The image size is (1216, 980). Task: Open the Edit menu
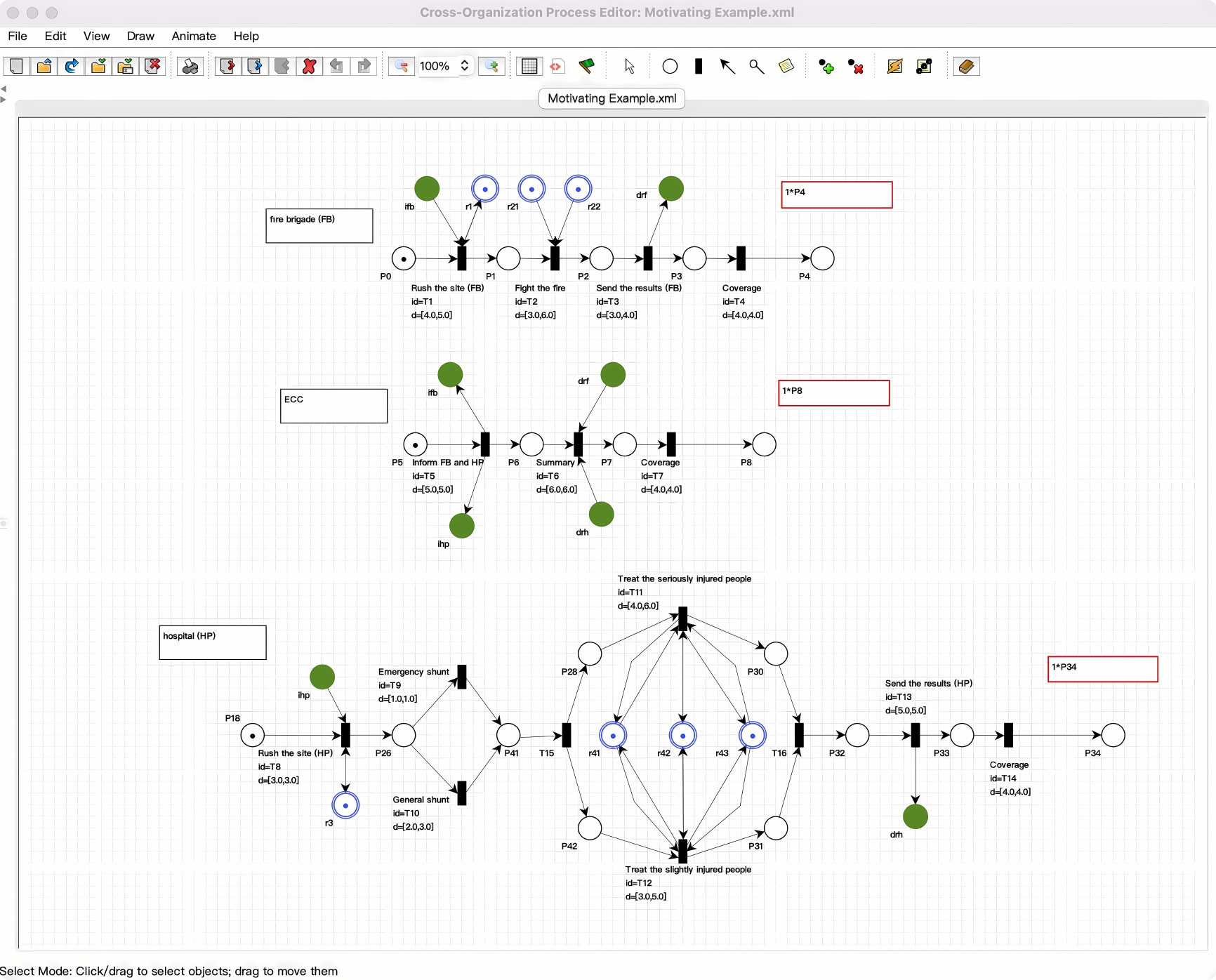[55, 36]
